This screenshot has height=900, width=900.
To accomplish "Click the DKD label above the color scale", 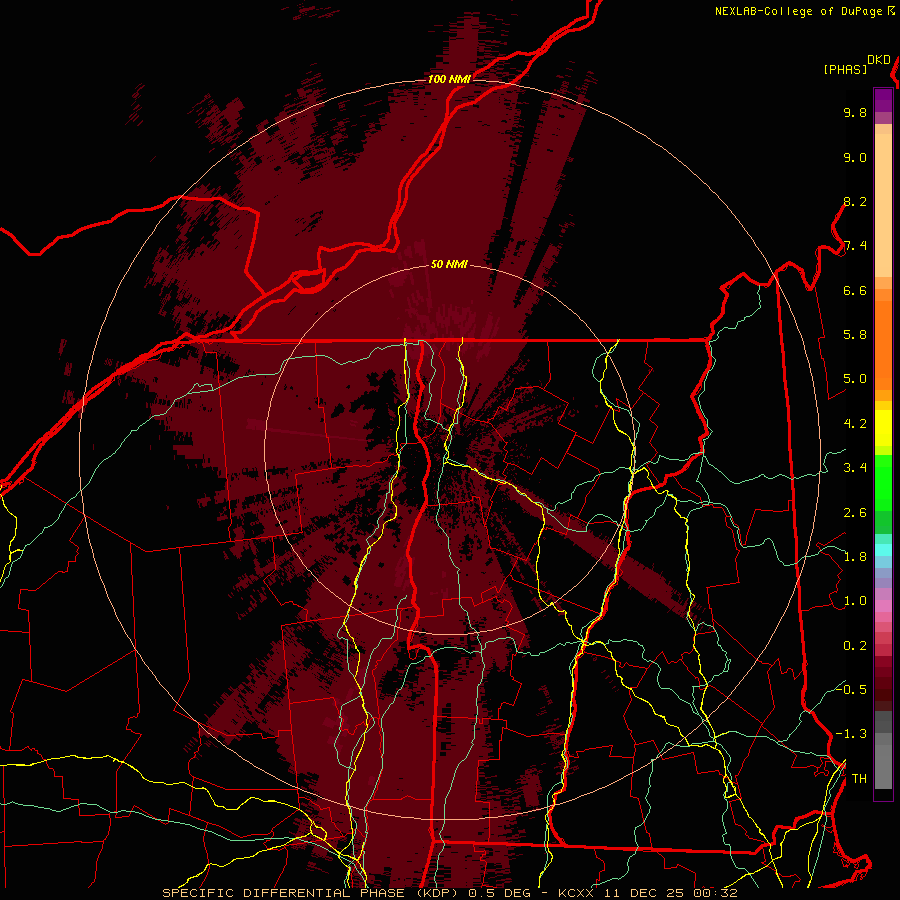I will 879,60.
